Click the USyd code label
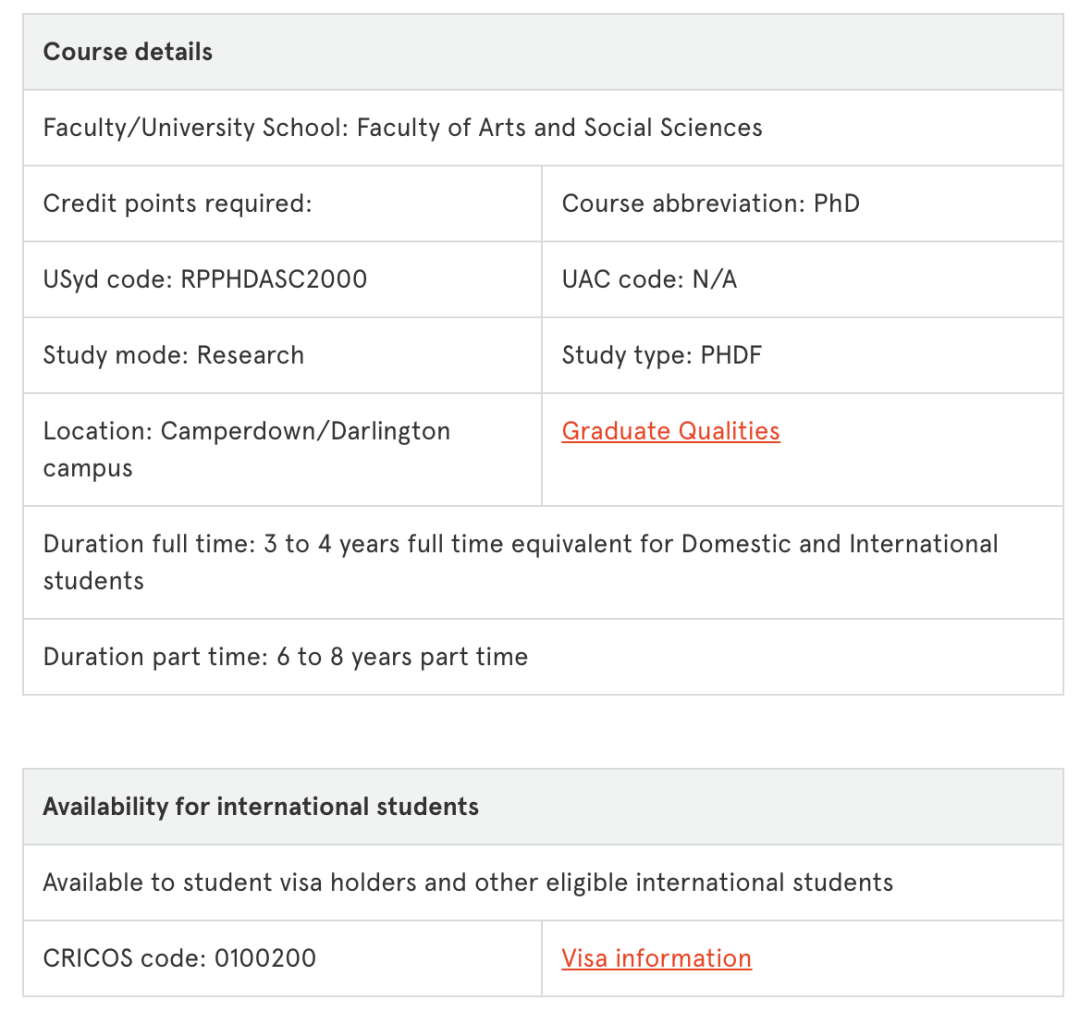 pos(108,280)
